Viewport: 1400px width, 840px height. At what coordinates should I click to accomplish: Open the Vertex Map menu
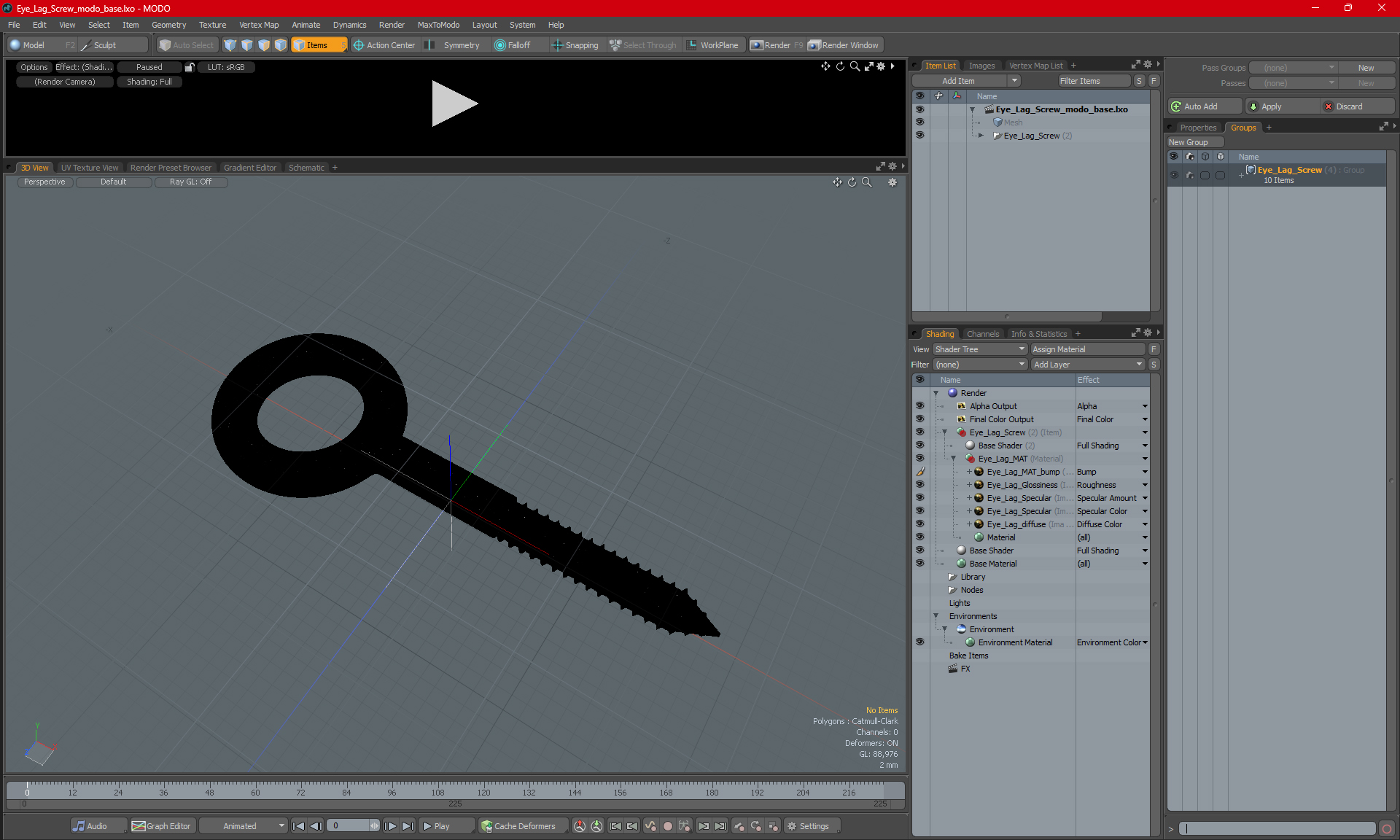coord(259,25)
